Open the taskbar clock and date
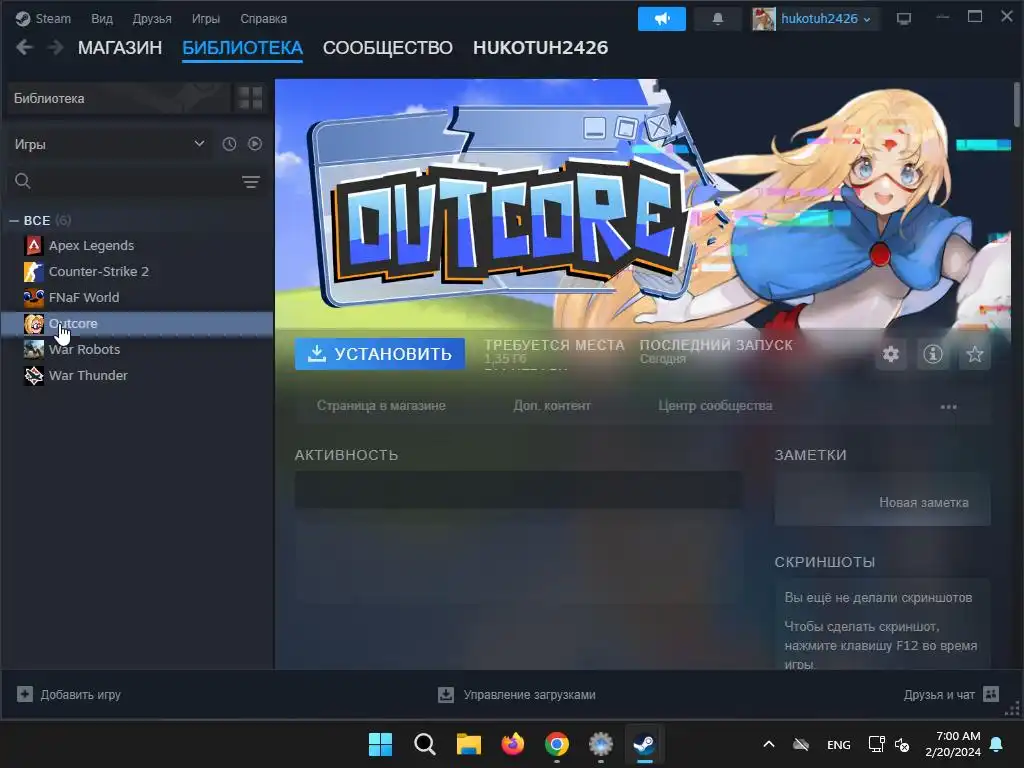This screenshot has height=768, width=1024. [x=953, y=744]
